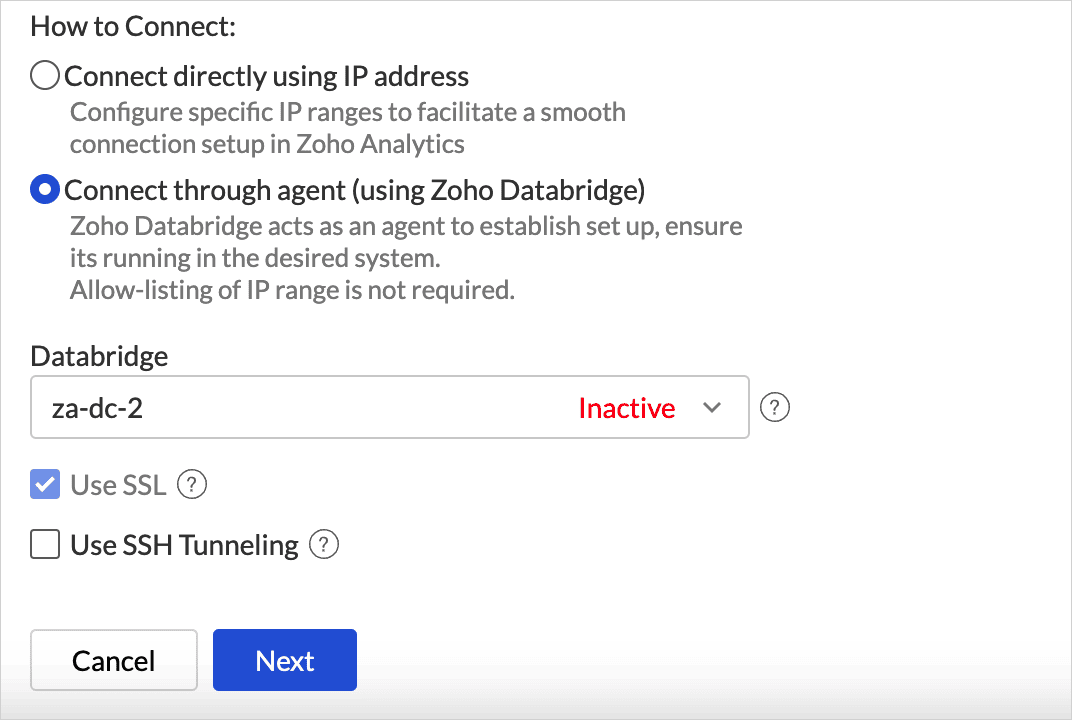Click the 'Configure specific IP ranges' description text
Image resolution: width=1072 pixels, height=720 pixels.
(347, 112)
